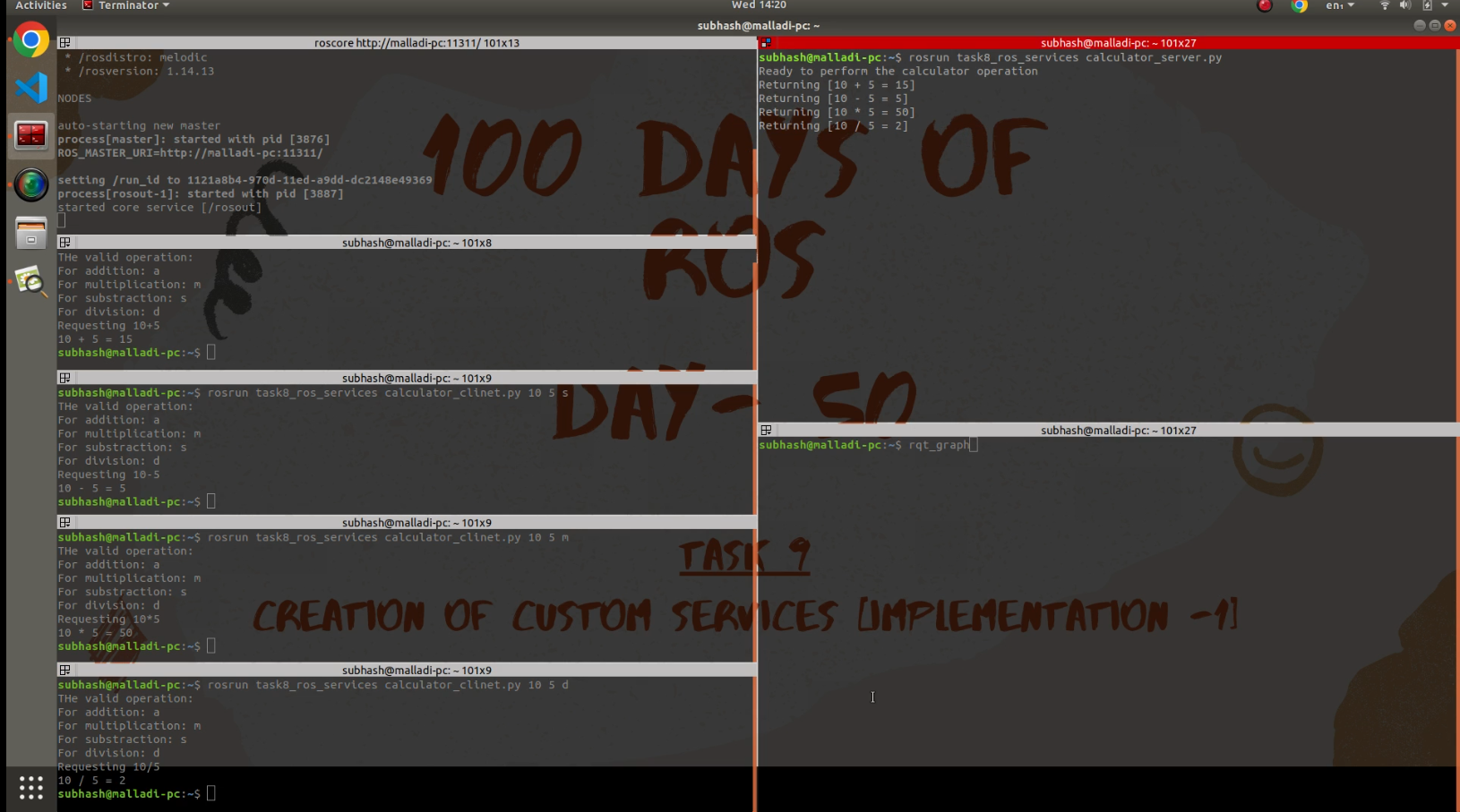
Task: Click the prompt after '10 / 5 = 2'
Action: pyautogui.click(x=136, y=794)
